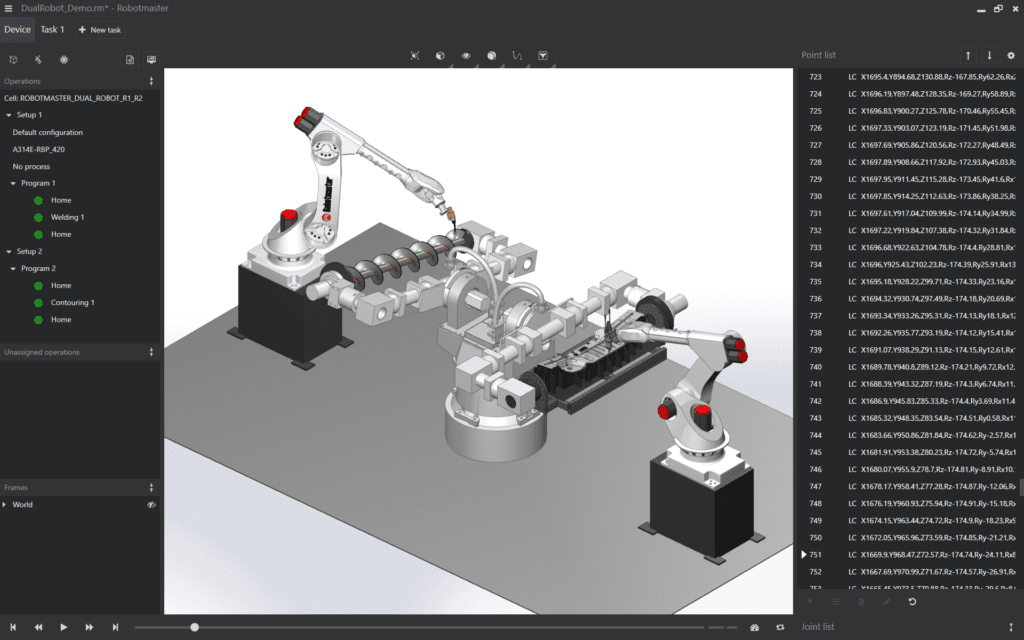Move point up with the up arrow
The width and height of the screenshot is (1024, 640).
coord(968,56)
